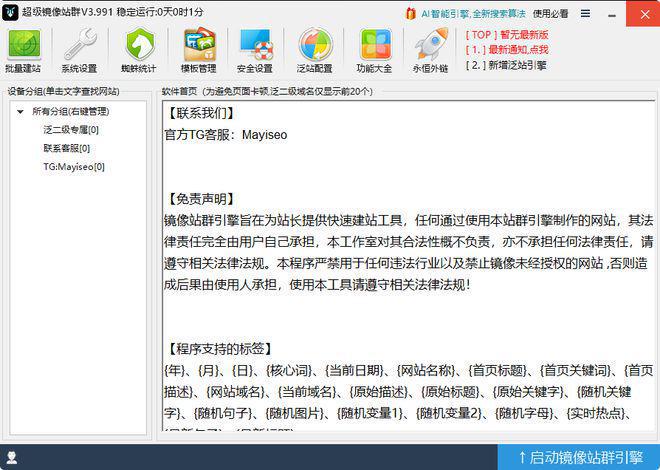Viewport: 660px width, 470px height.
Task: Open 功能大全 feature collection
Action: tap(374, 50)
